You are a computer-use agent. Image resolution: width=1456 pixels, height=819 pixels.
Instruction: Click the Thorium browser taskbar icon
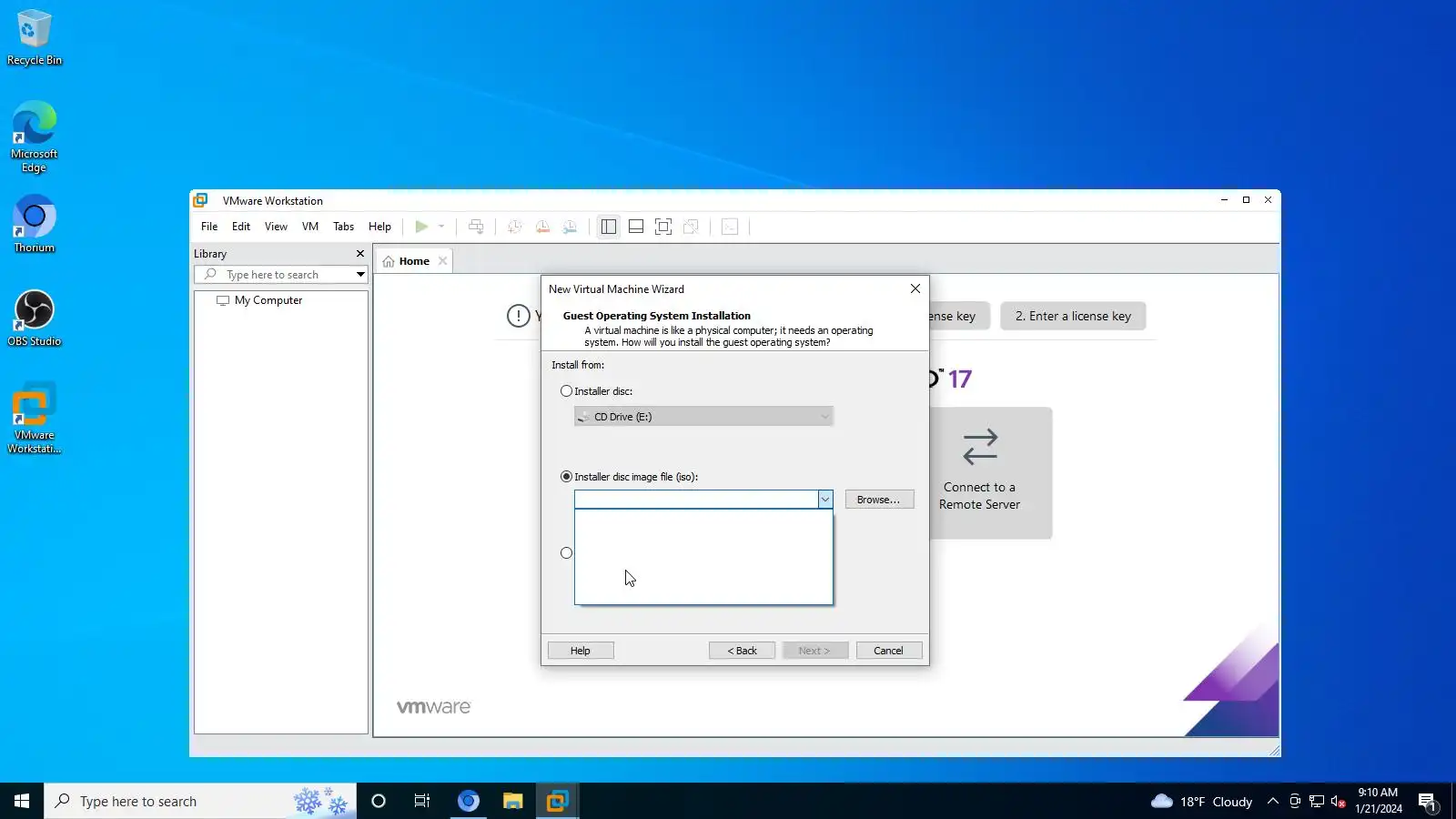coord(469,801)
